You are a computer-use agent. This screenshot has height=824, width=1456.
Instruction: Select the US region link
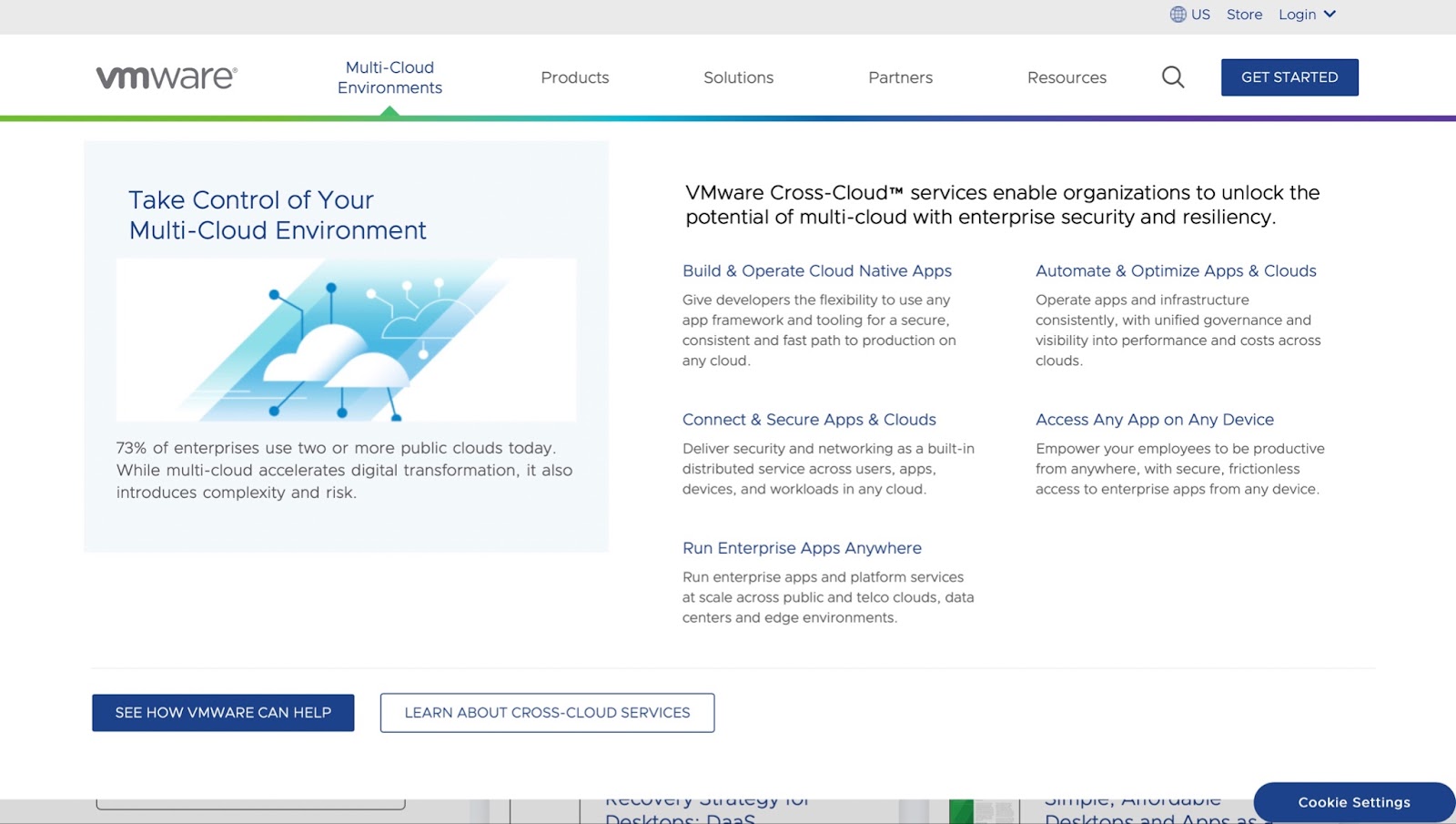point(1200,15)
